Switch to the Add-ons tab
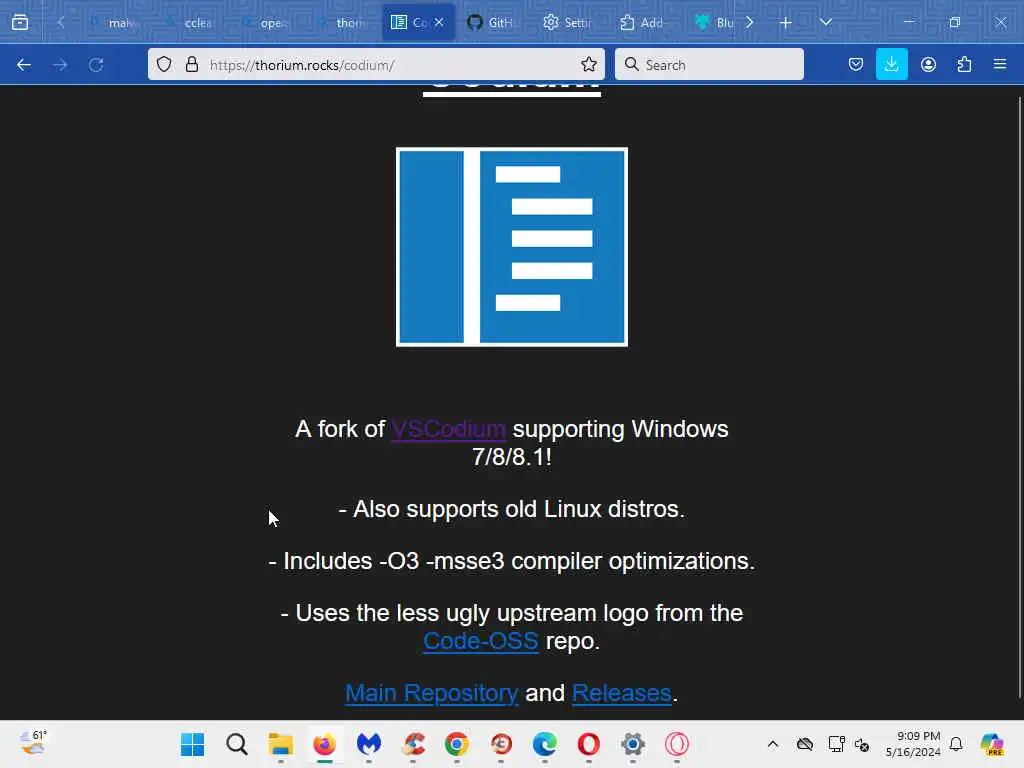This screenshot has width=1024, height=768. click(x=645, y=22)
